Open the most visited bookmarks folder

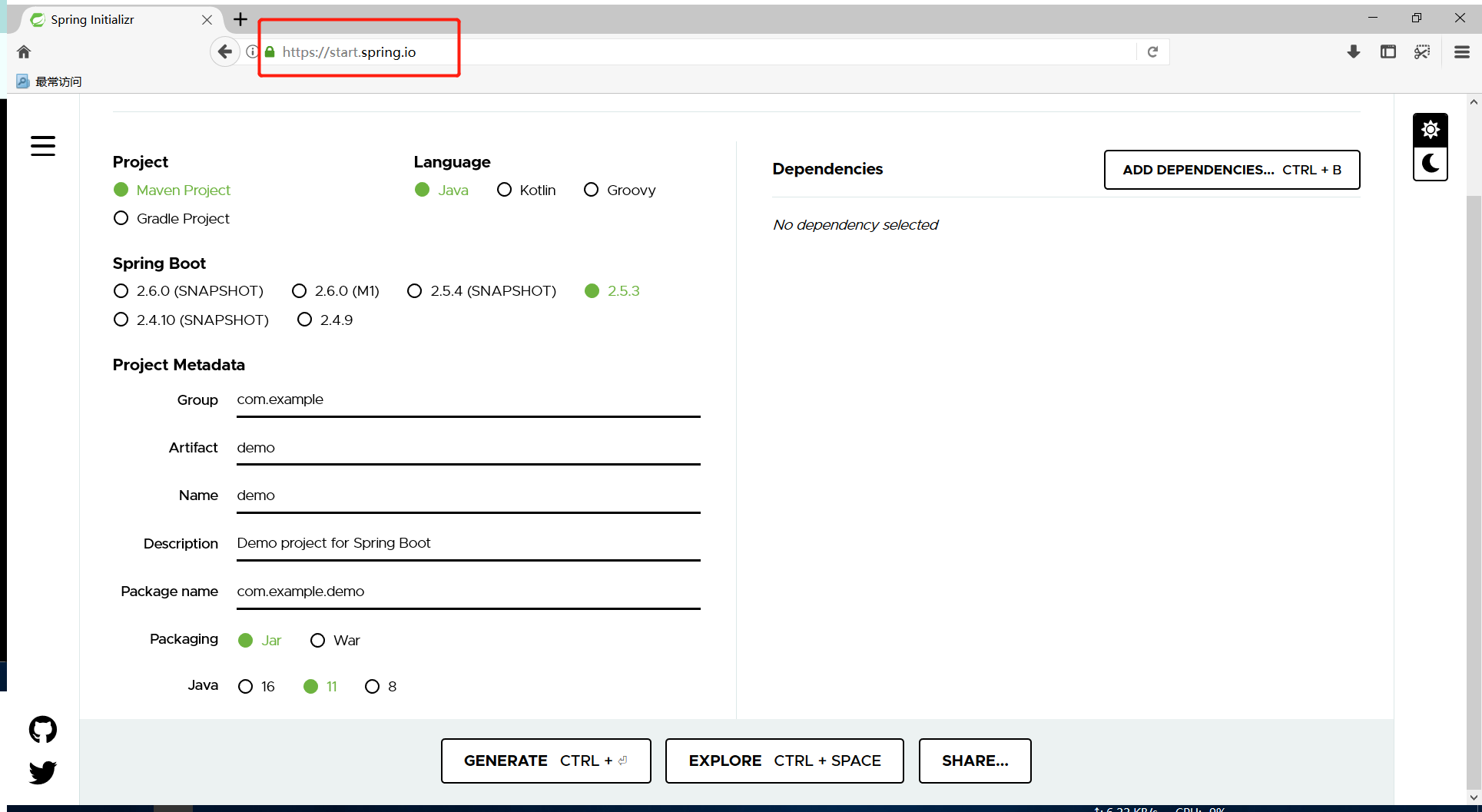click(x=49, y=81)
